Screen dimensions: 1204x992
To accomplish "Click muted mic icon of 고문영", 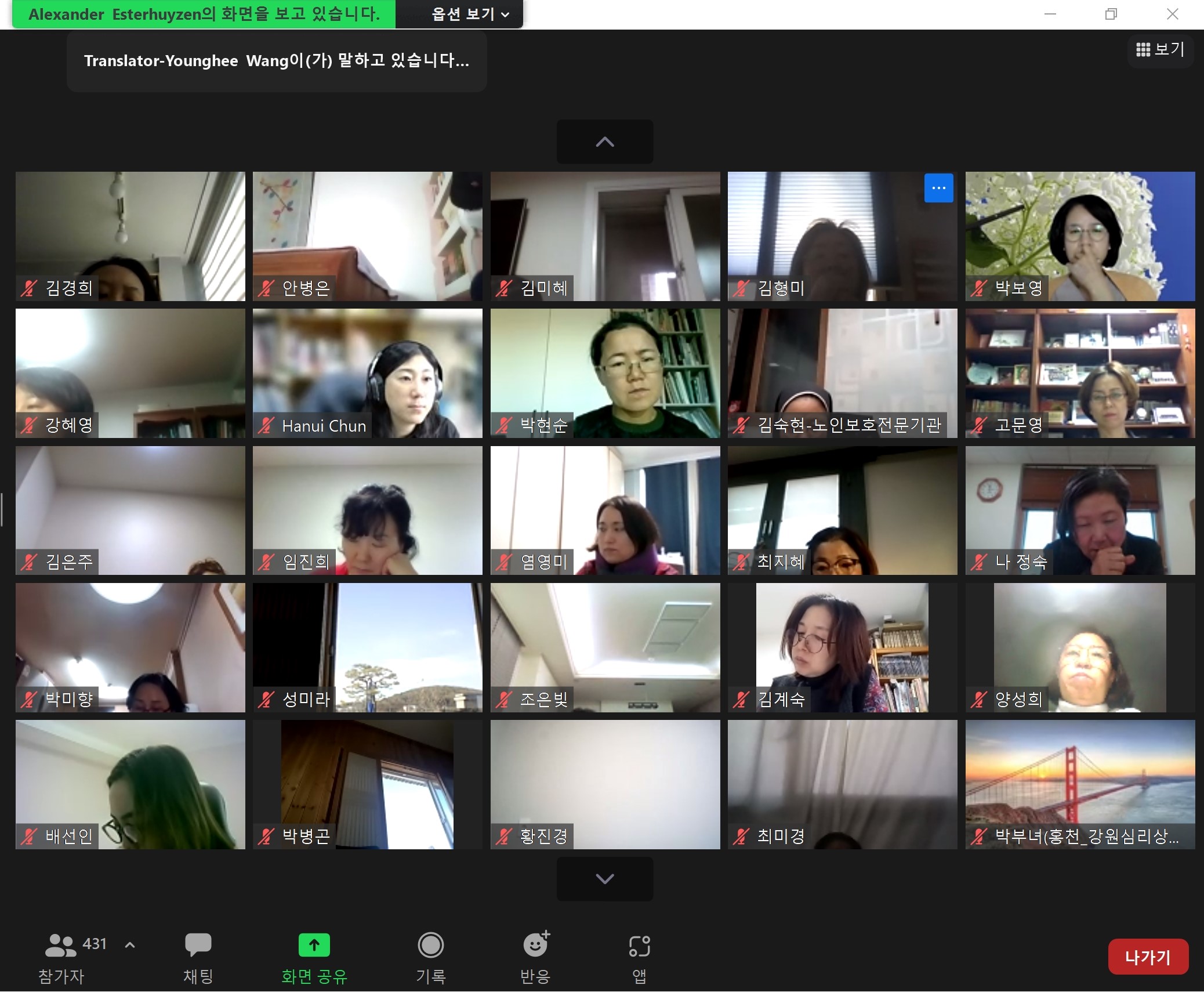I will point(979,425).
